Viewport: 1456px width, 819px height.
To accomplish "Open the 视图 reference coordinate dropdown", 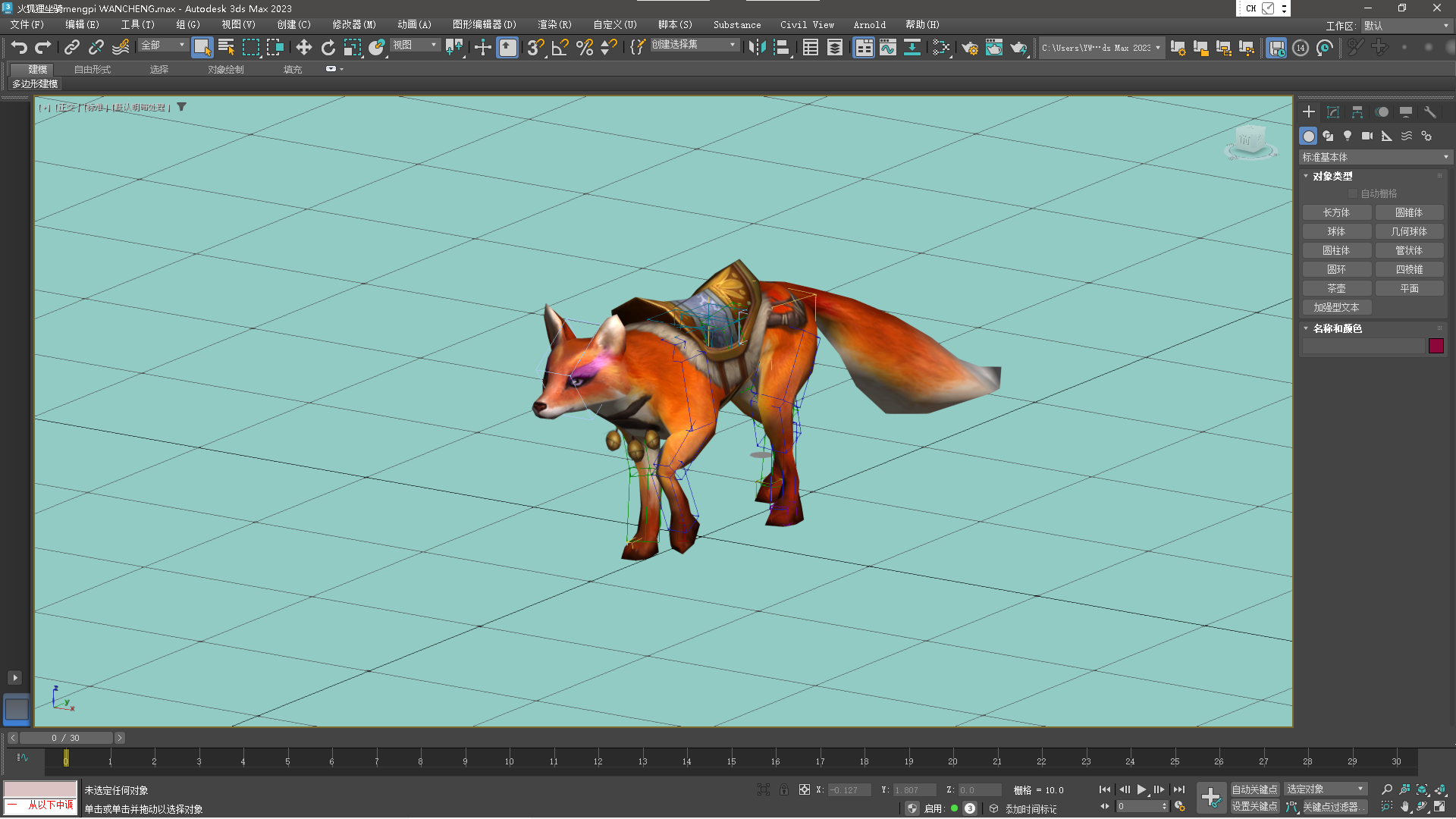I will (415, 45).
